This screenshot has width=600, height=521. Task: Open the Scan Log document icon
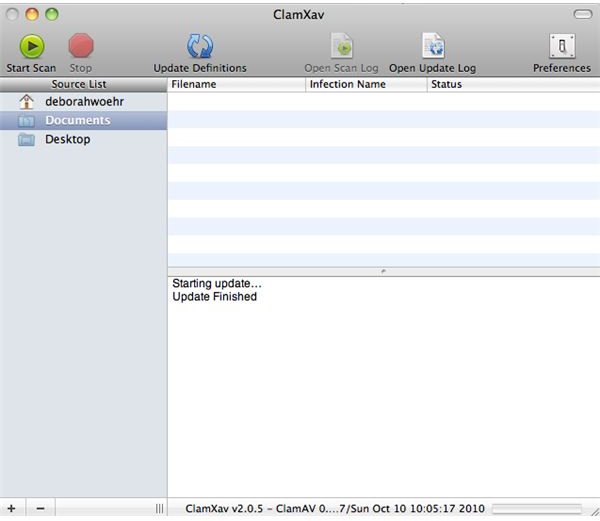click(x=341, y=46)
